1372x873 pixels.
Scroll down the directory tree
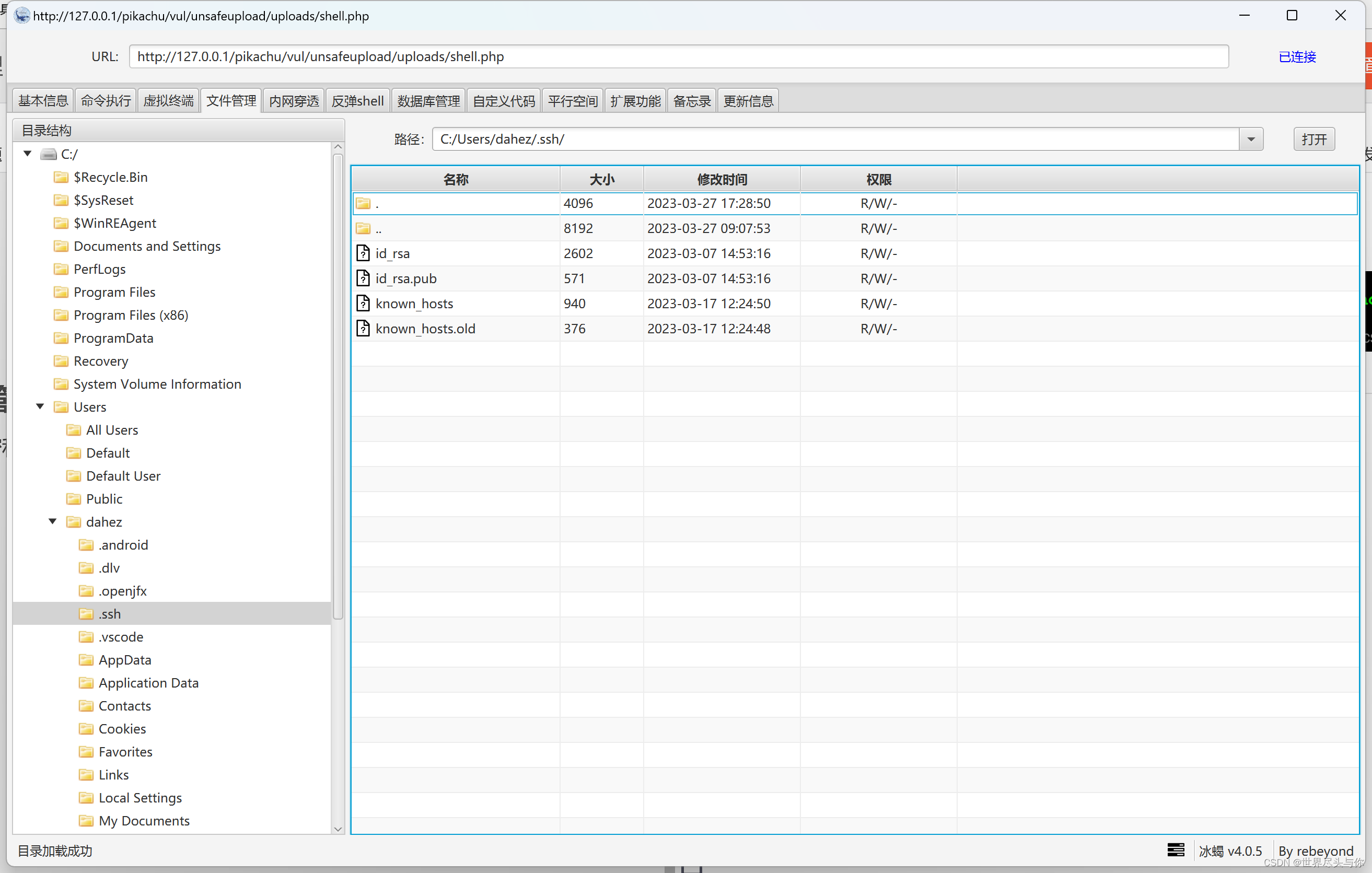click(x=338, y=830)
